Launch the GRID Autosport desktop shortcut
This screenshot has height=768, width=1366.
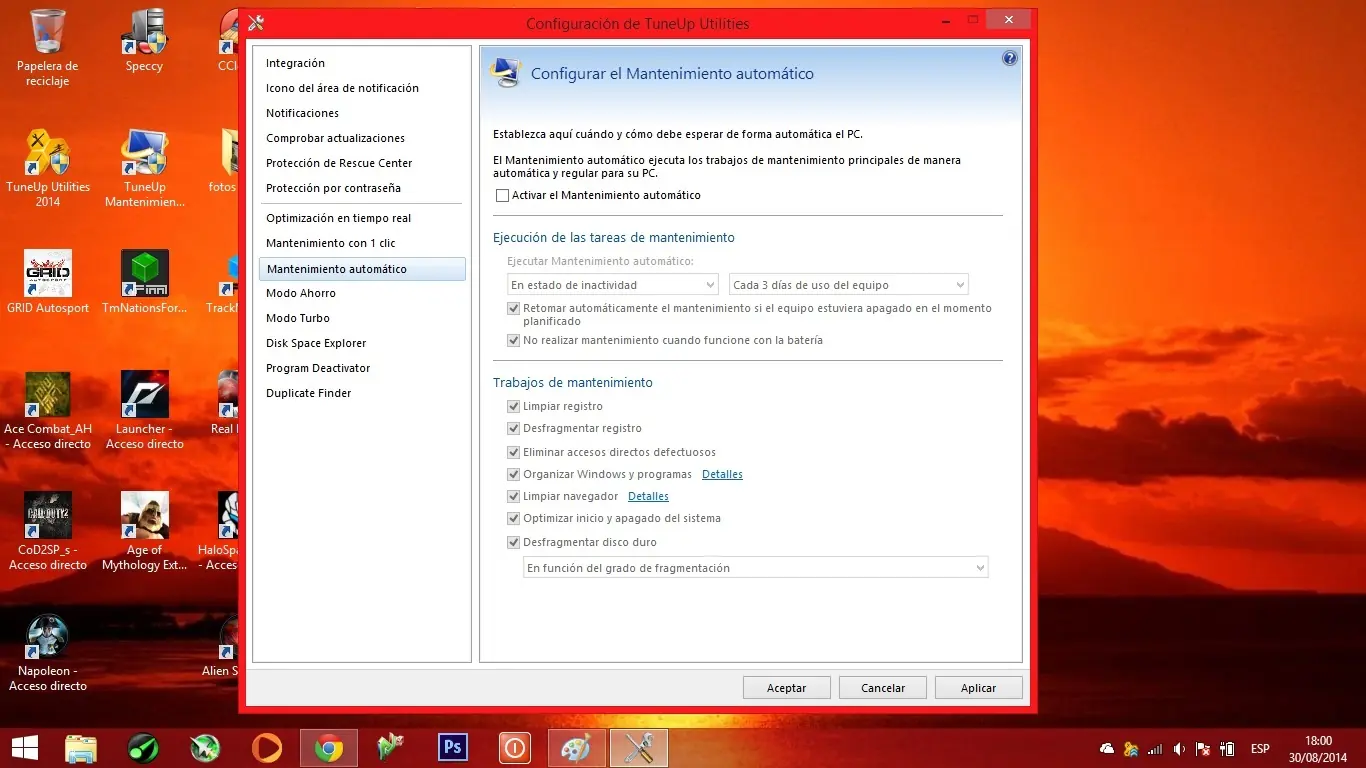[48, 282]
